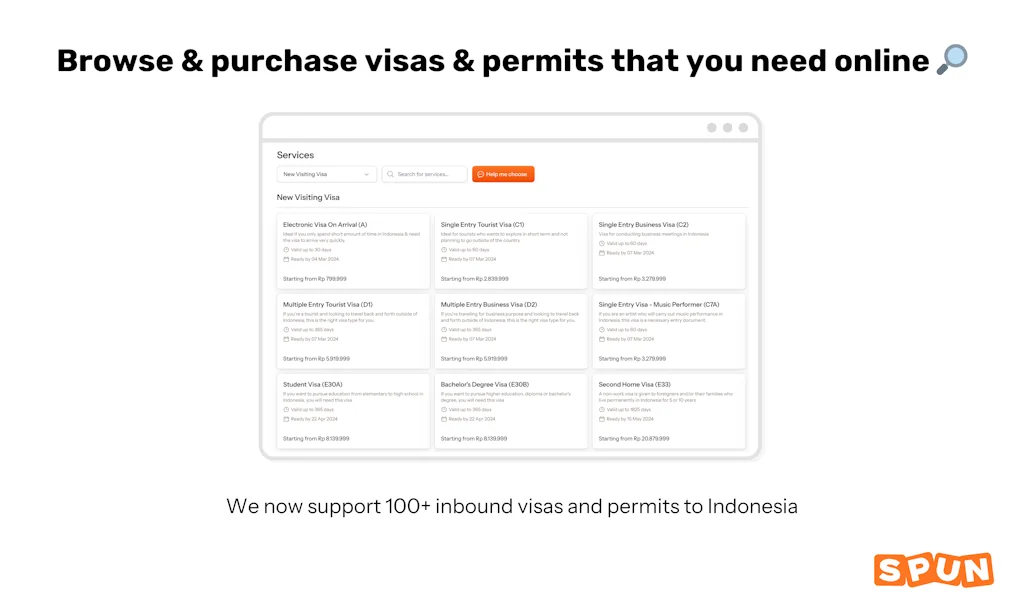This screenshot has width=1024, height=613.
Task: Click the calendar icon on Second Home Visa card
Action: [602, 419]
